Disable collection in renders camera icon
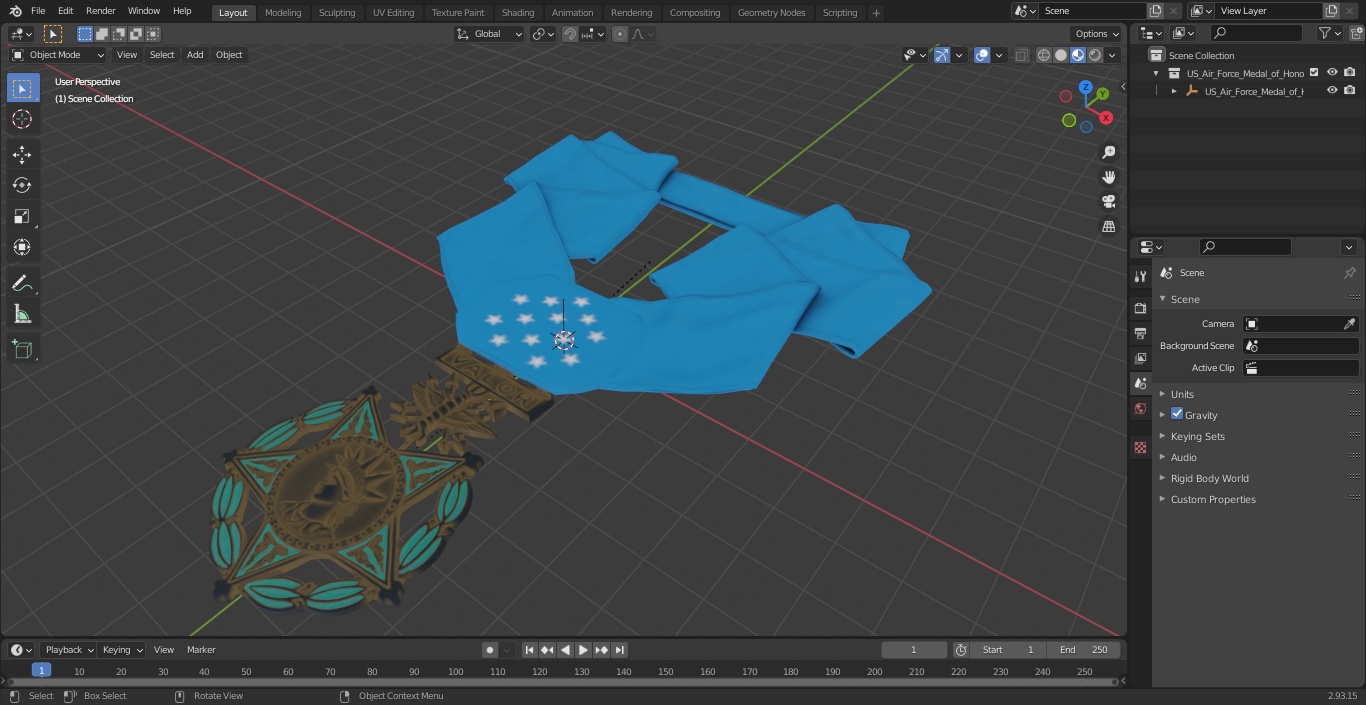1366x705 pixels. [1349, 72]
